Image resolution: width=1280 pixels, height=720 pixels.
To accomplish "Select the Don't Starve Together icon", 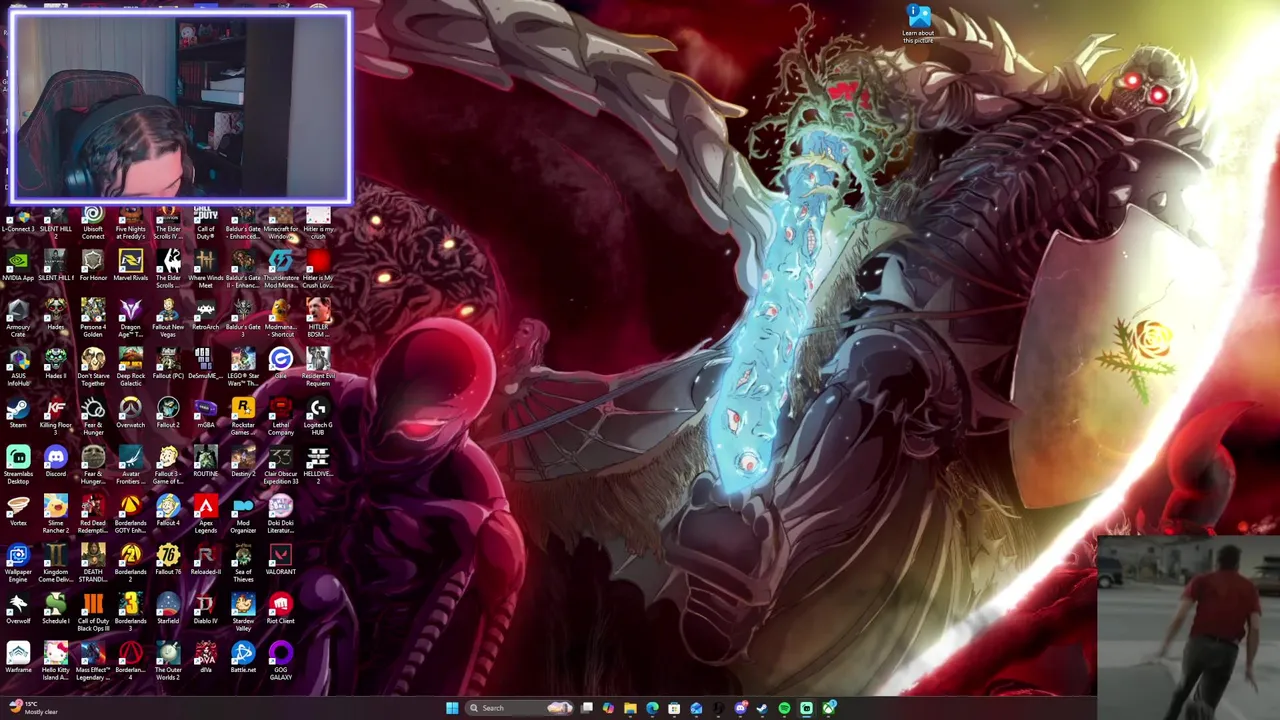I will 93,368.
